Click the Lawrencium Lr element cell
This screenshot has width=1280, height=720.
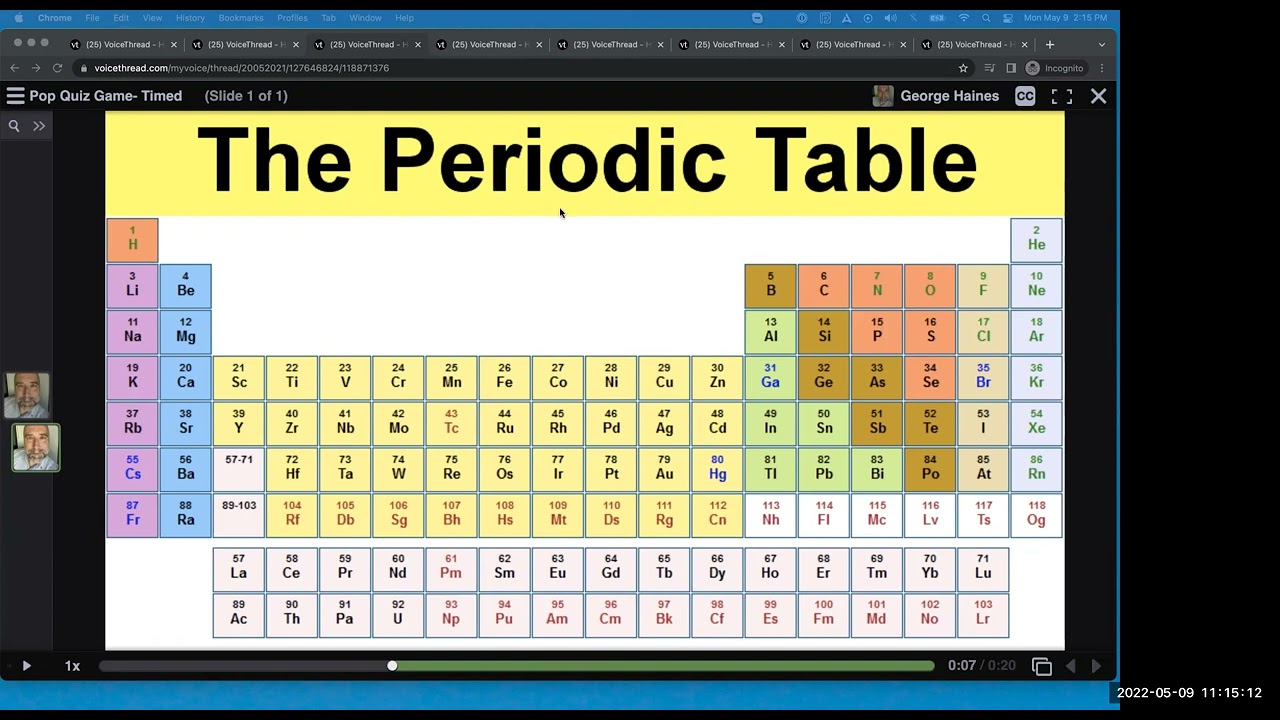(x=983, y=614)
